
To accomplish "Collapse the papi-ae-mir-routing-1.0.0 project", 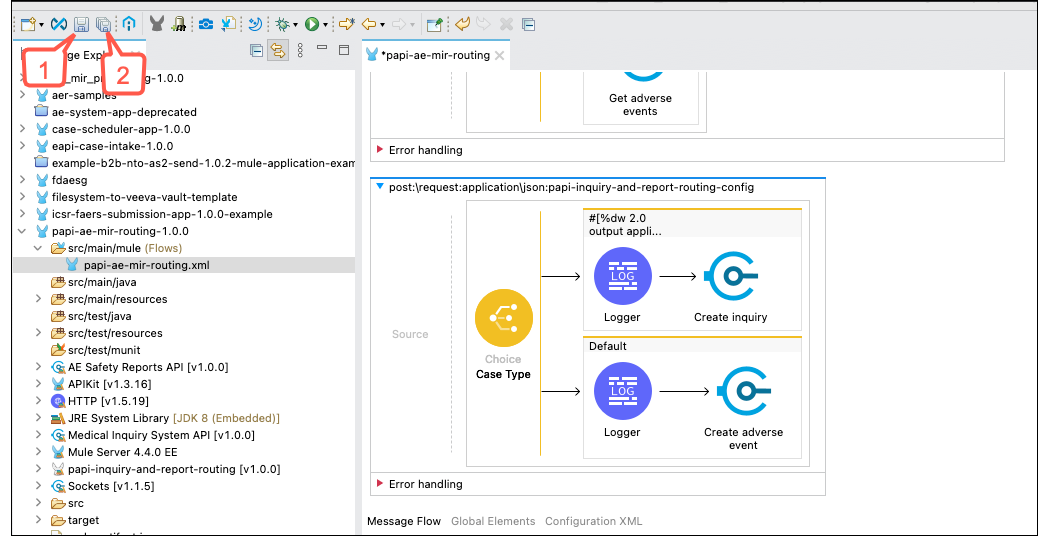I will point(23,232).
